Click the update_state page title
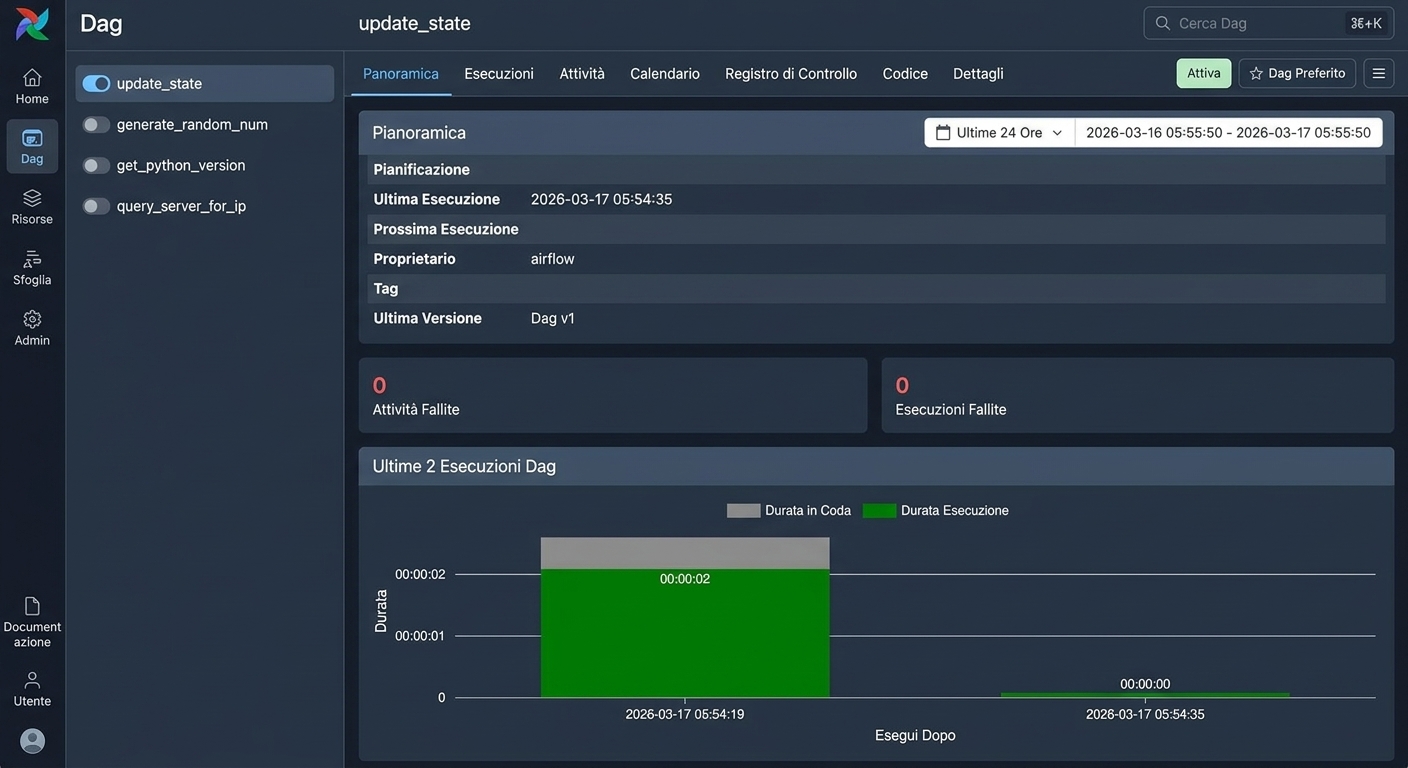1408x768 pixels. (414, 23)
